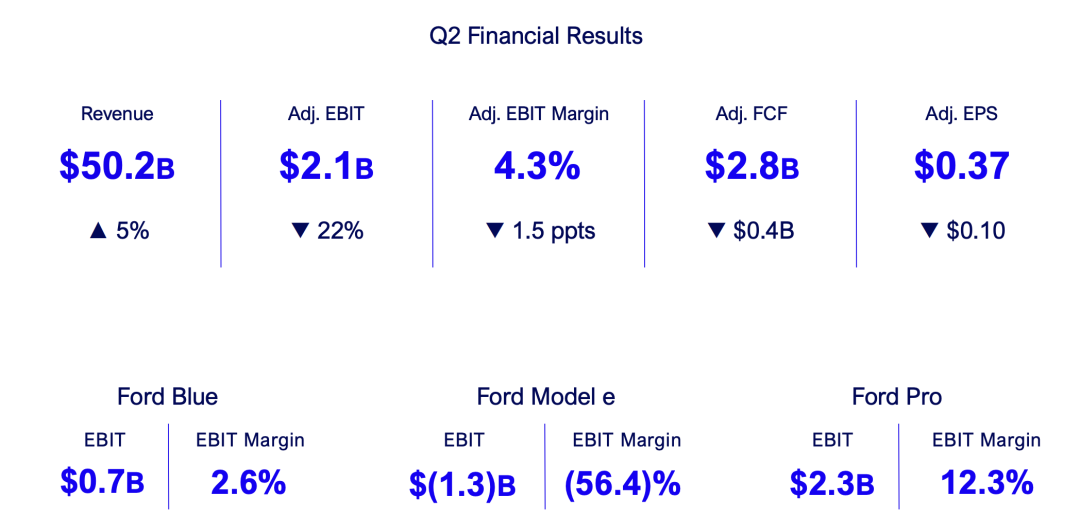Click the down triangle beside 1.5 ppts
The height and width of the screenshot is (531, 1080).
coord(493,231)
